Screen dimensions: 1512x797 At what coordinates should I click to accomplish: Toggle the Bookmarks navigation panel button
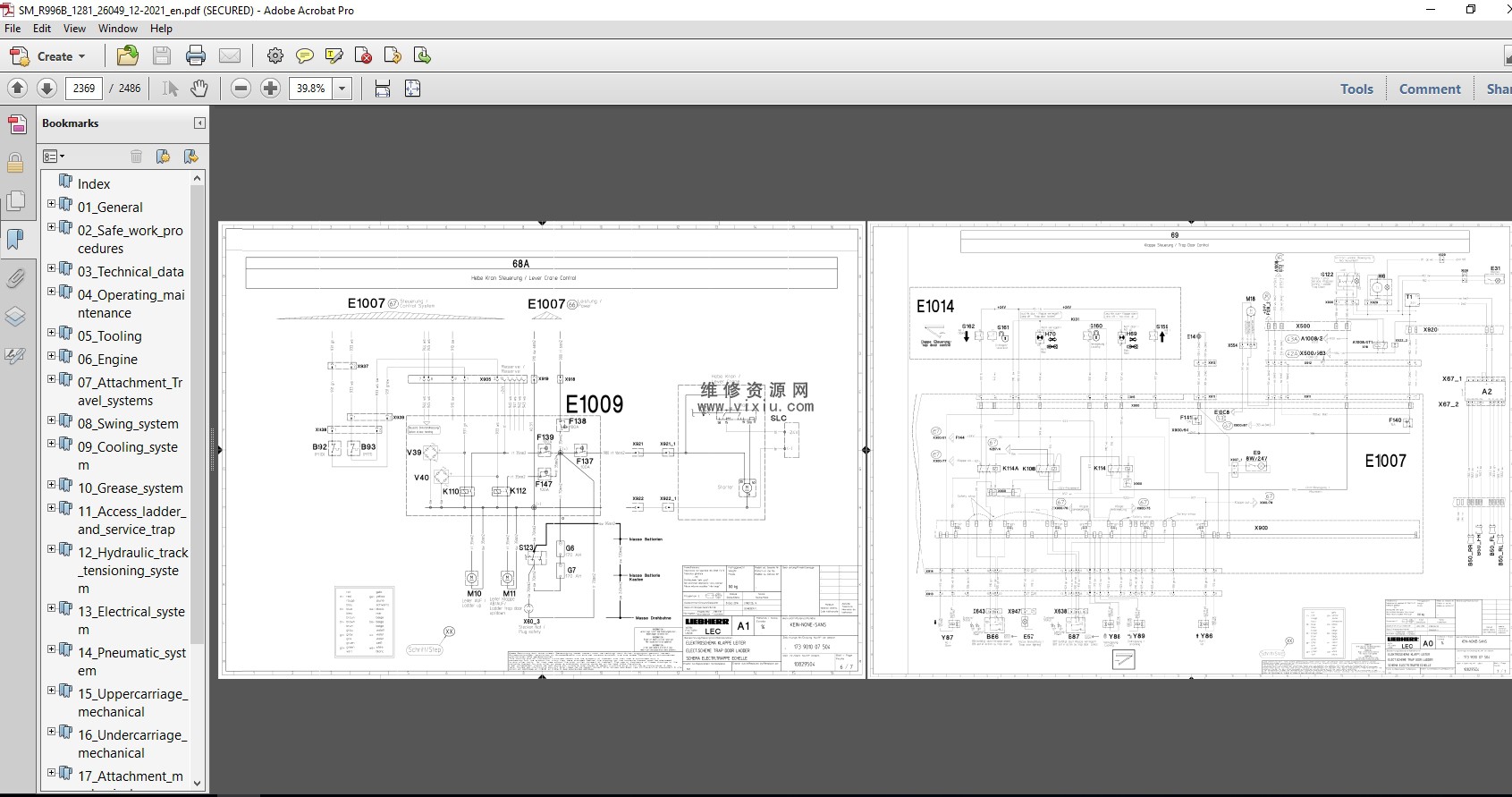coord(15,240)
